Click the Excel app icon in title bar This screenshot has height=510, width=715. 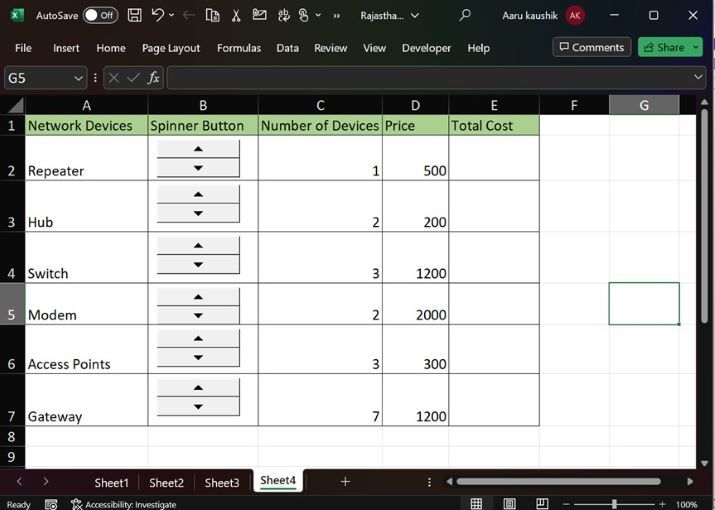[x=17, y=15]
